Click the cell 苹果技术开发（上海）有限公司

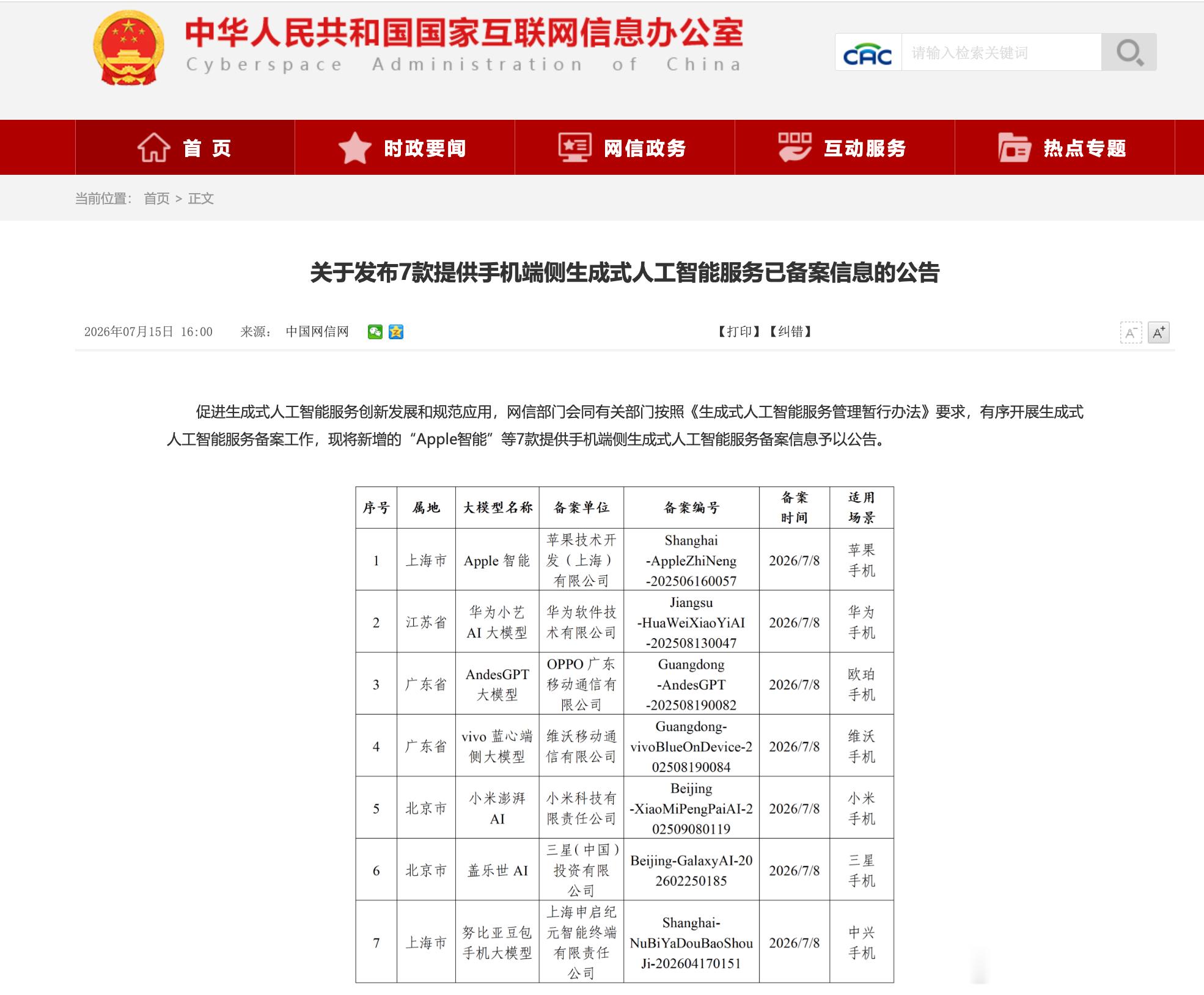click(x=581, y=560)
